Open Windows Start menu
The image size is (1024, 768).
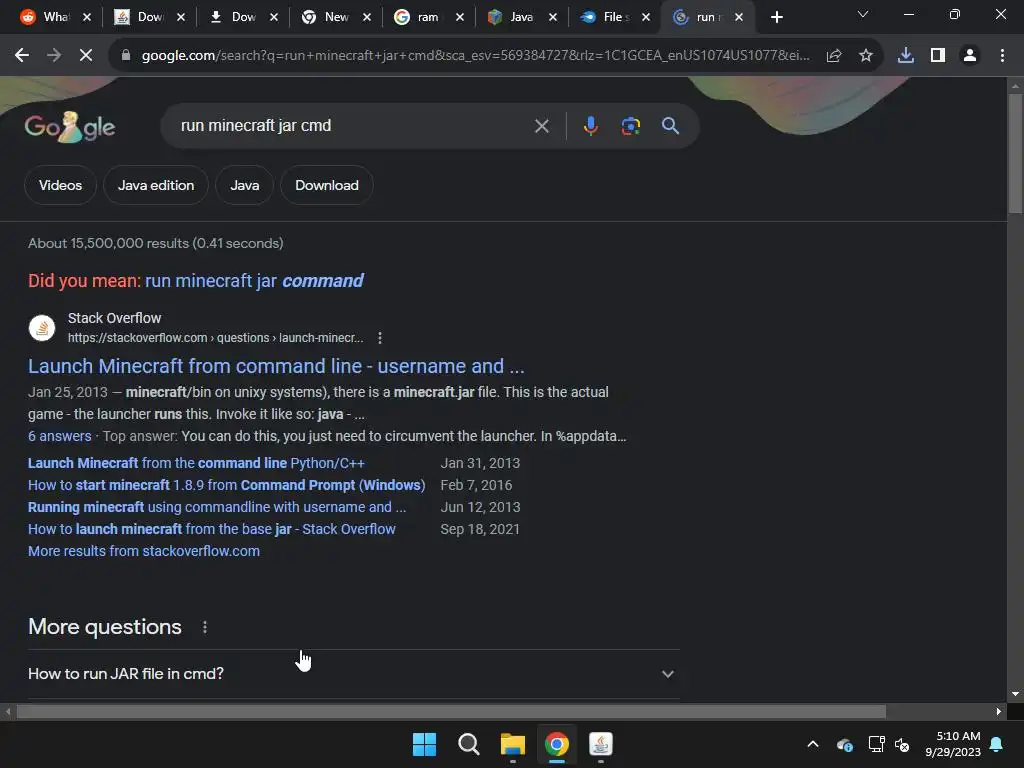[424, 744]
